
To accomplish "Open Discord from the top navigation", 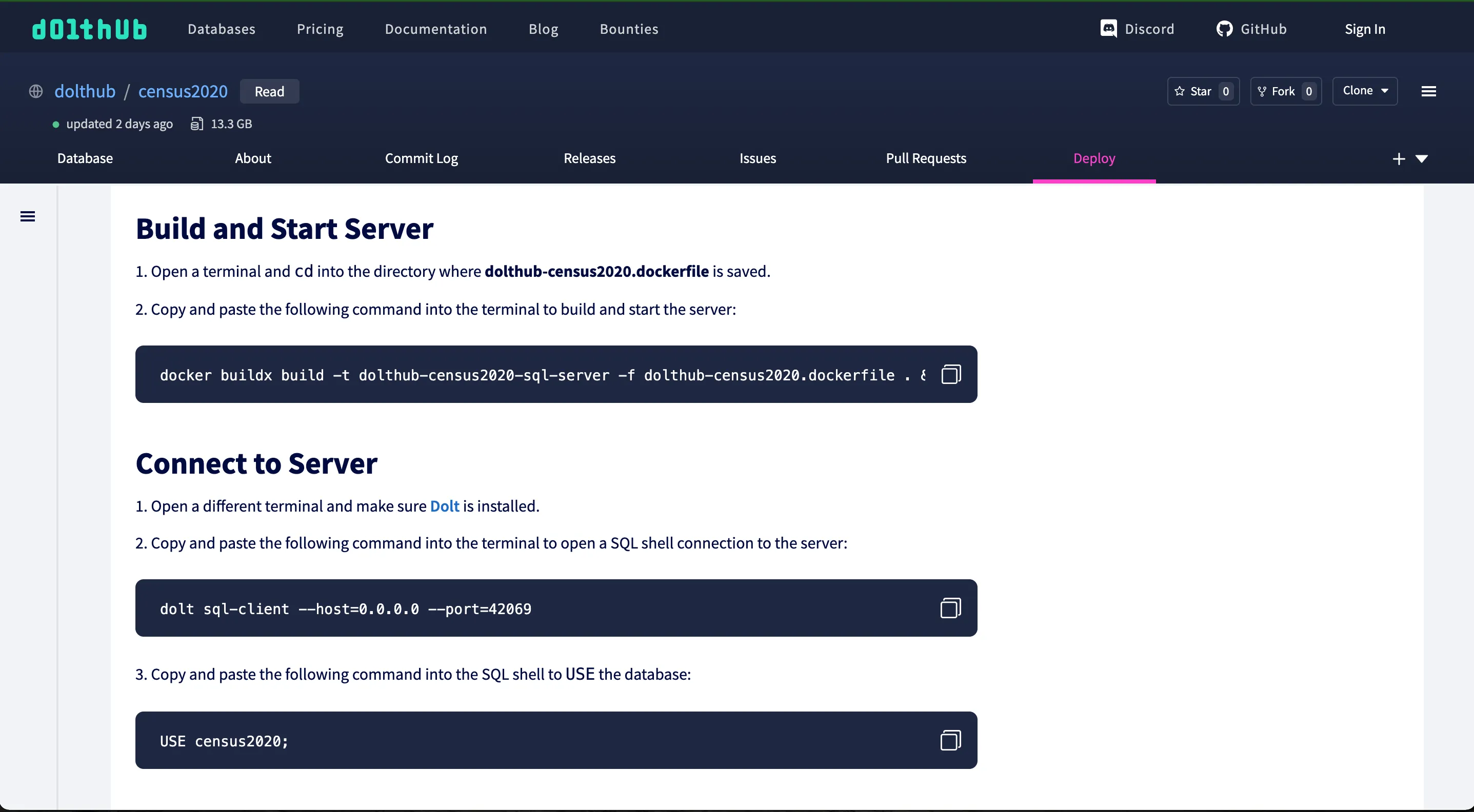I will tap(1137, 29).
